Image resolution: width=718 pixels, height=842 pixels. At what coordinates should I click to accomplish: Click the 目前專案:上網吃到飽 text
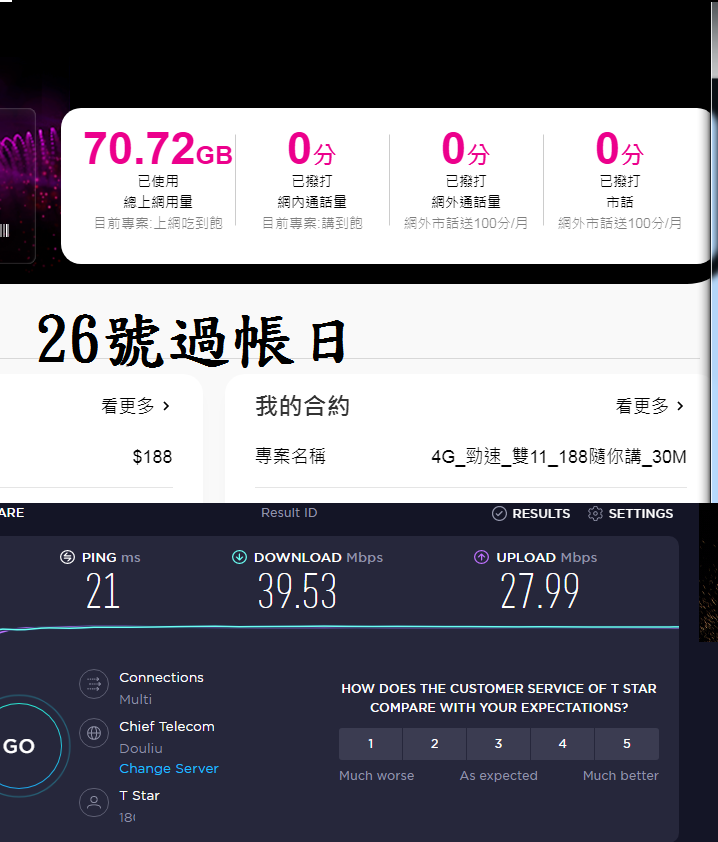point(158,223)
